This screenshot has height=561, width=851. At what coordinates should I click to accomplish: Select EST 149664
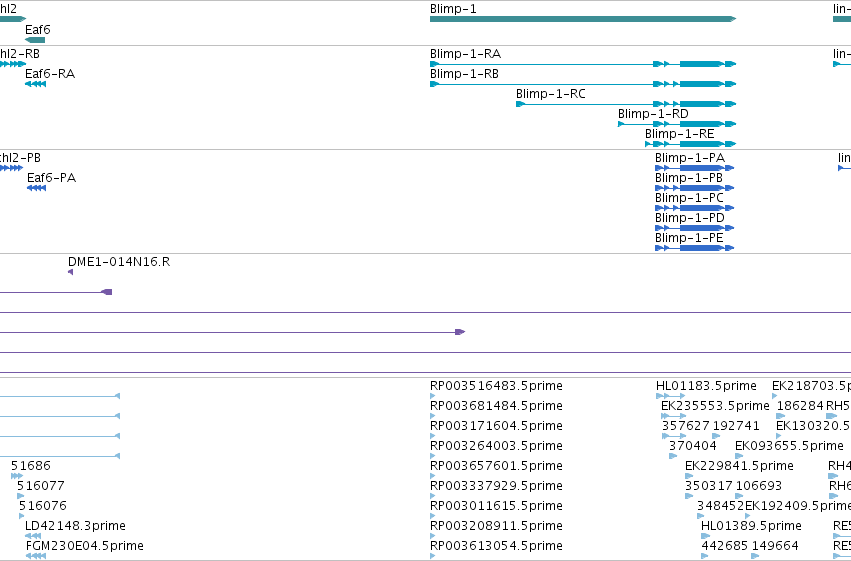click(775, 546)
